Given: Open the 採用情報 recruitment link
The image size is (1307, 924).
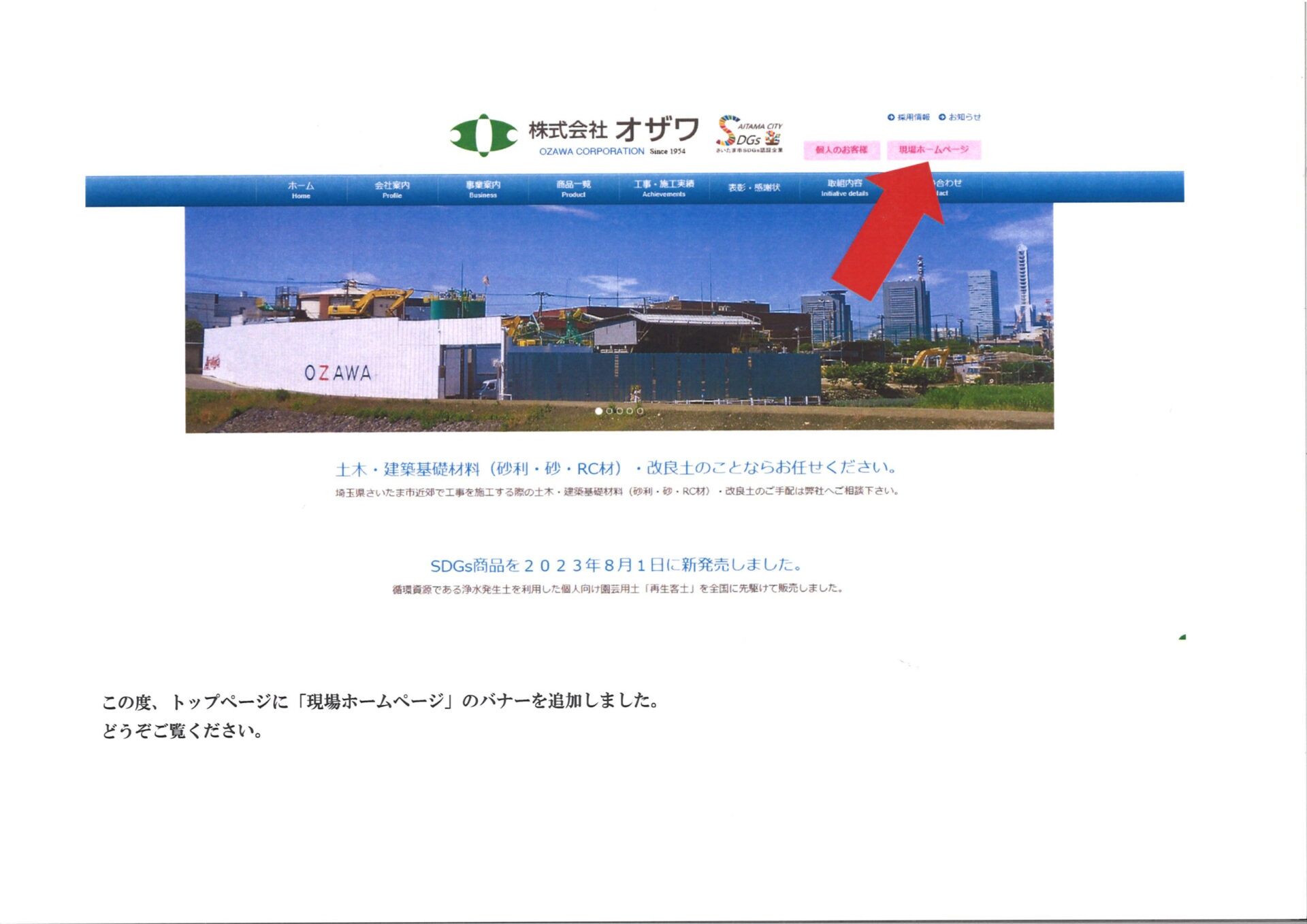Looking at the screenshot, I should 913,117.
